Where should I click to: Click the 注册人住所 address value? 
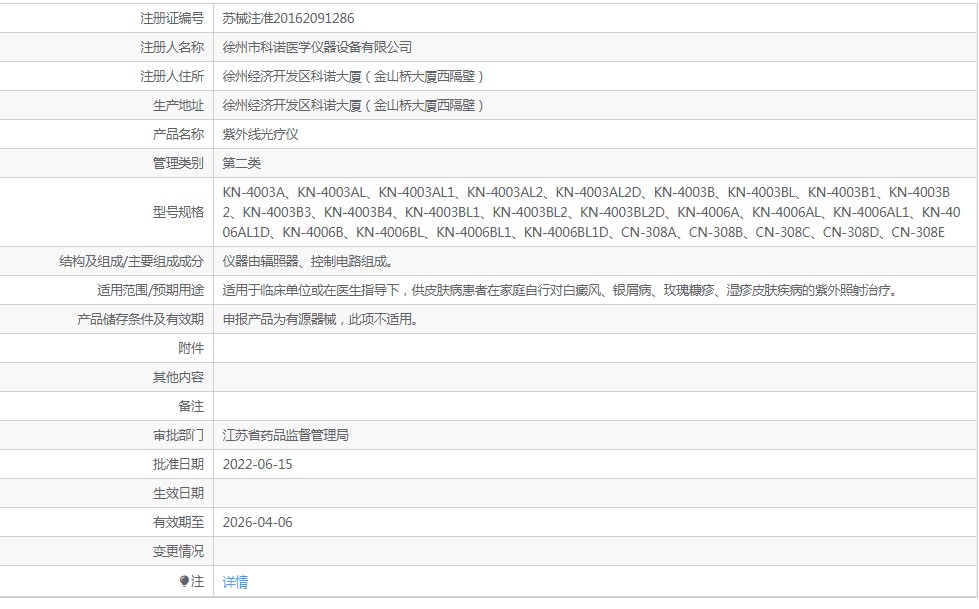tap(353, 77)
